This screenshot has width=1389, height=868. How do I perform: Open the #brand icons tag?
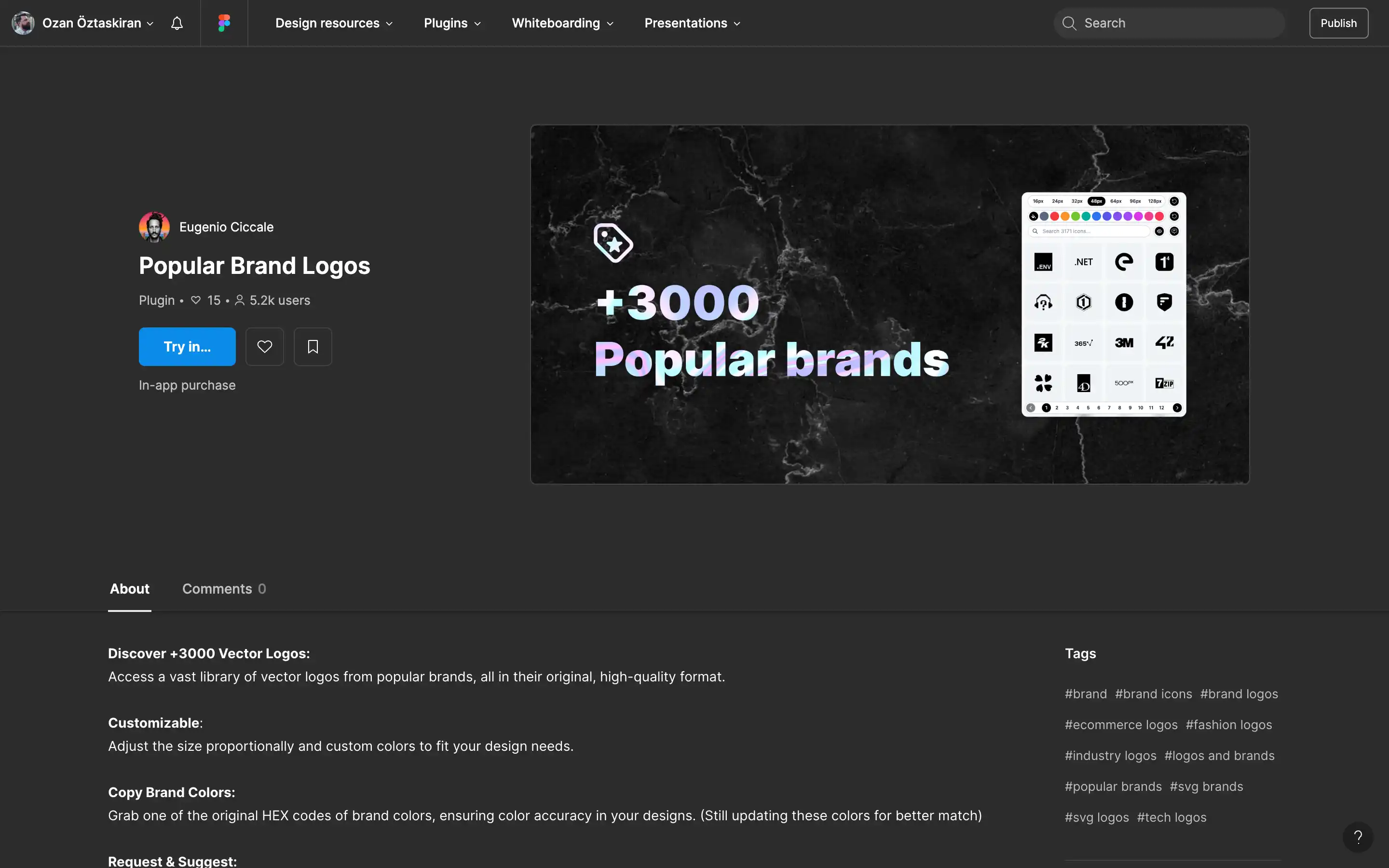[1153, 694]
